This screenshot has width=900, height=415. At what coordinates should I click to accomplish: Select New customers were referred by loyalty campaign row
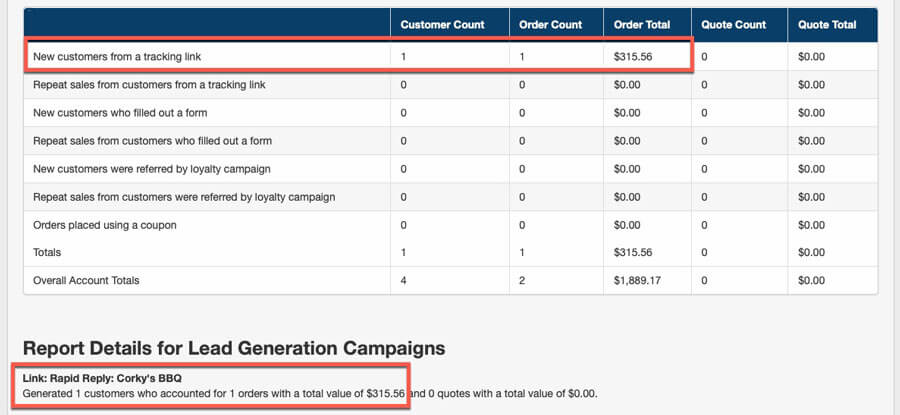coord(451,169)
